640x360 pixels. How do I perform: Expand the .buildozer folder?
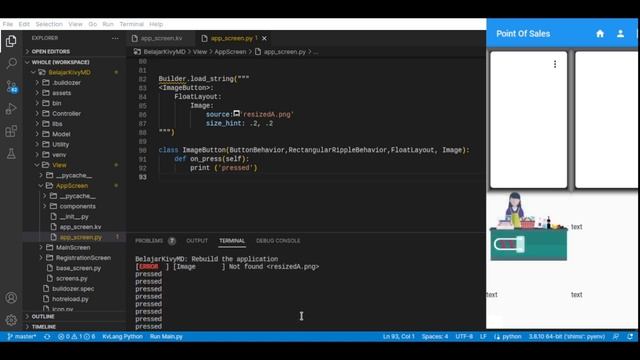coord(74,82)
